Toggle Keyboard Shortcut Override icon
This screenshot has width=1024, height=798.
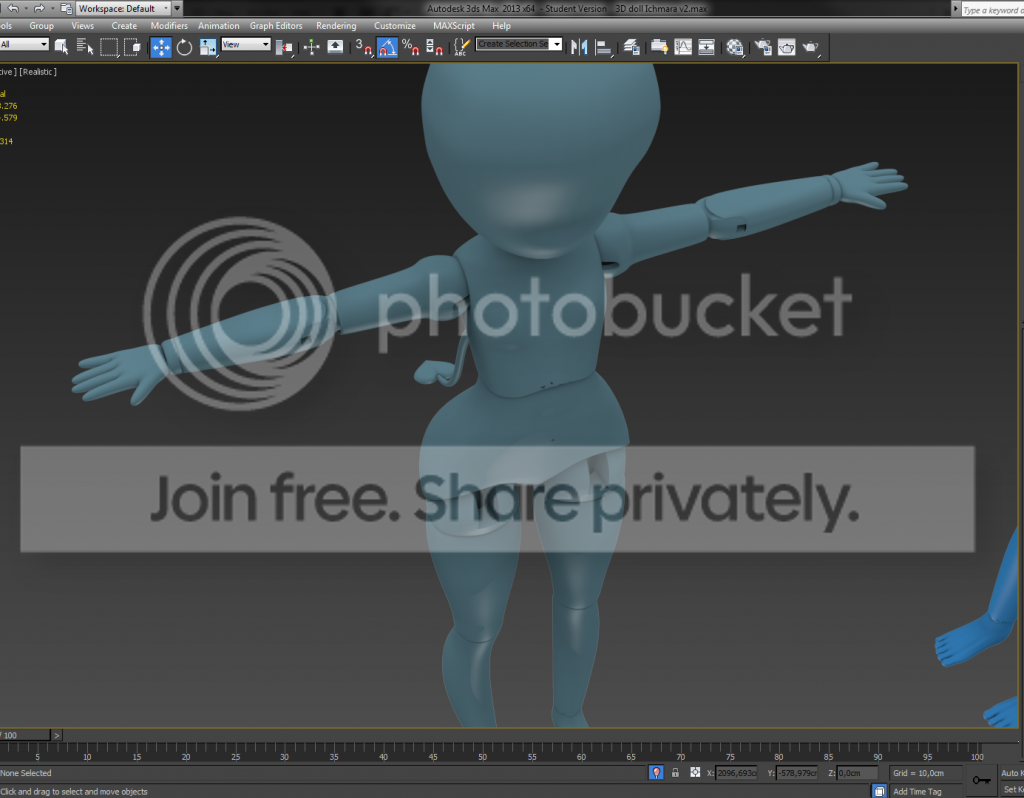335,47
